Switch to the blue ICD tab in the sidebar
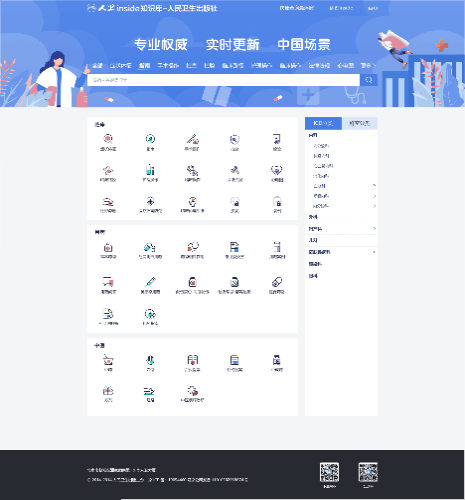Viewport: 465px width, 500px height. coord(323,123)
